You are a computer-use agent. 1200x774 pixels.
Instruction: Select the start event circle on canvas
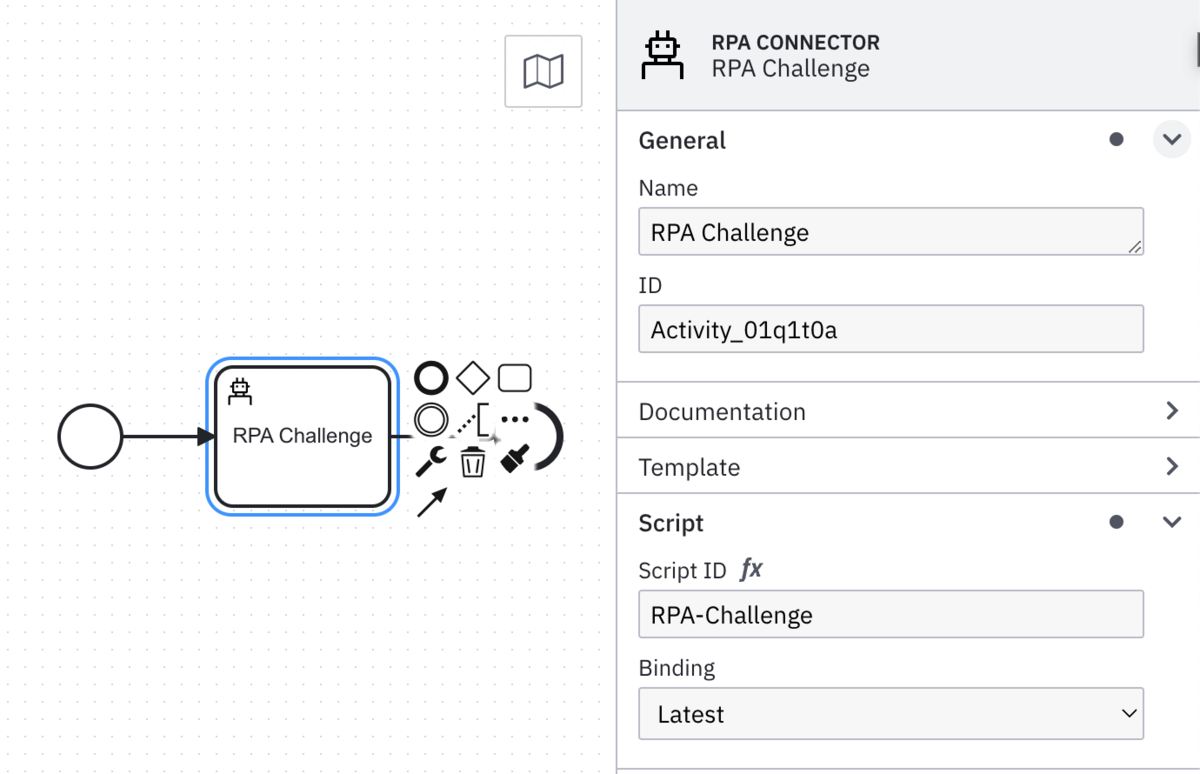click(x=90, y=436)
